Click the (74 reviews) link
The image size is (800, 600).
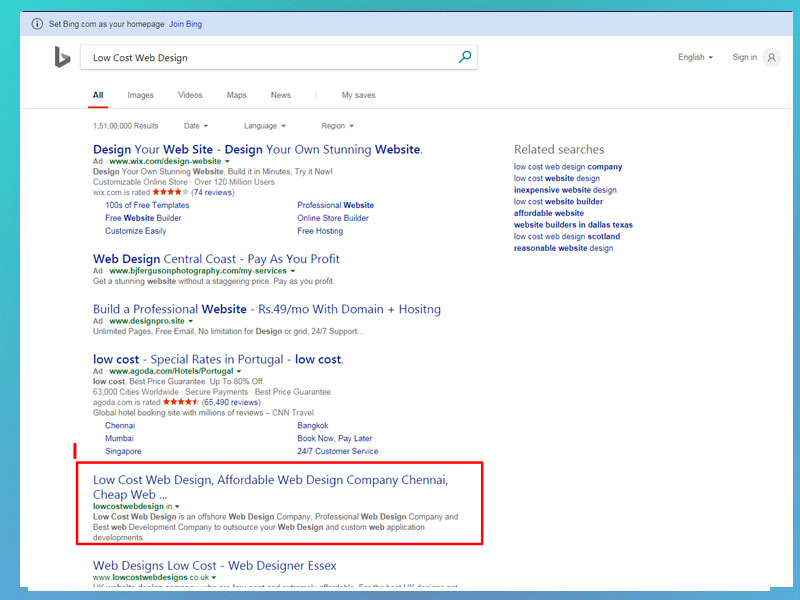coord(213,192)
